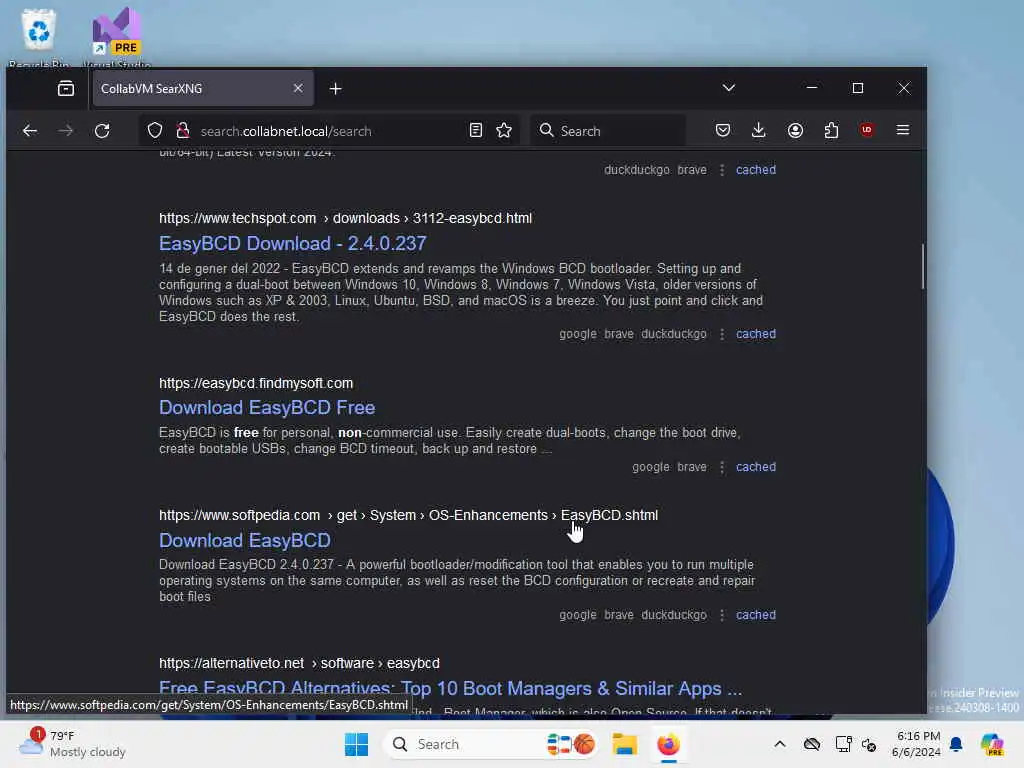
Task: Open cached link beside duckduckgo brave at top
Action: tap(756, 170)
